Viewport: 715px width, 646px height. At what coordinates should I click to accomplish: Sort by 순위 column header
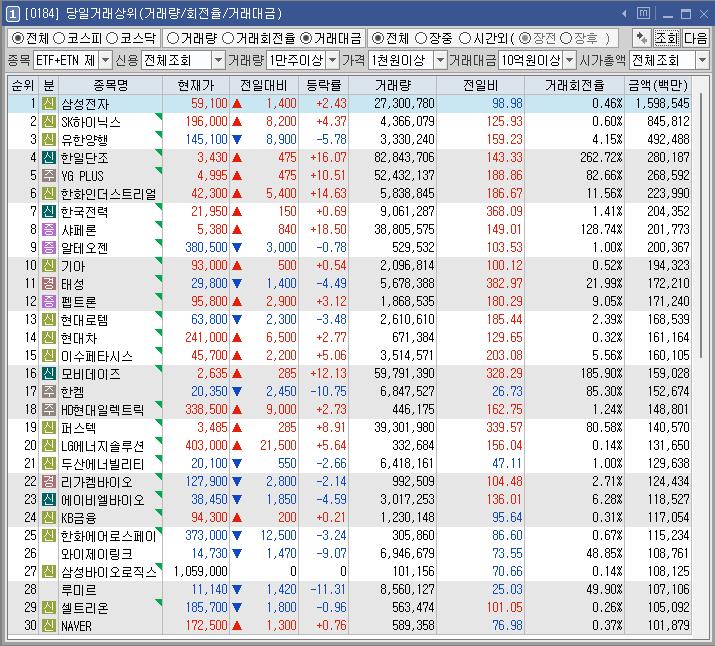tap(23, 85)
